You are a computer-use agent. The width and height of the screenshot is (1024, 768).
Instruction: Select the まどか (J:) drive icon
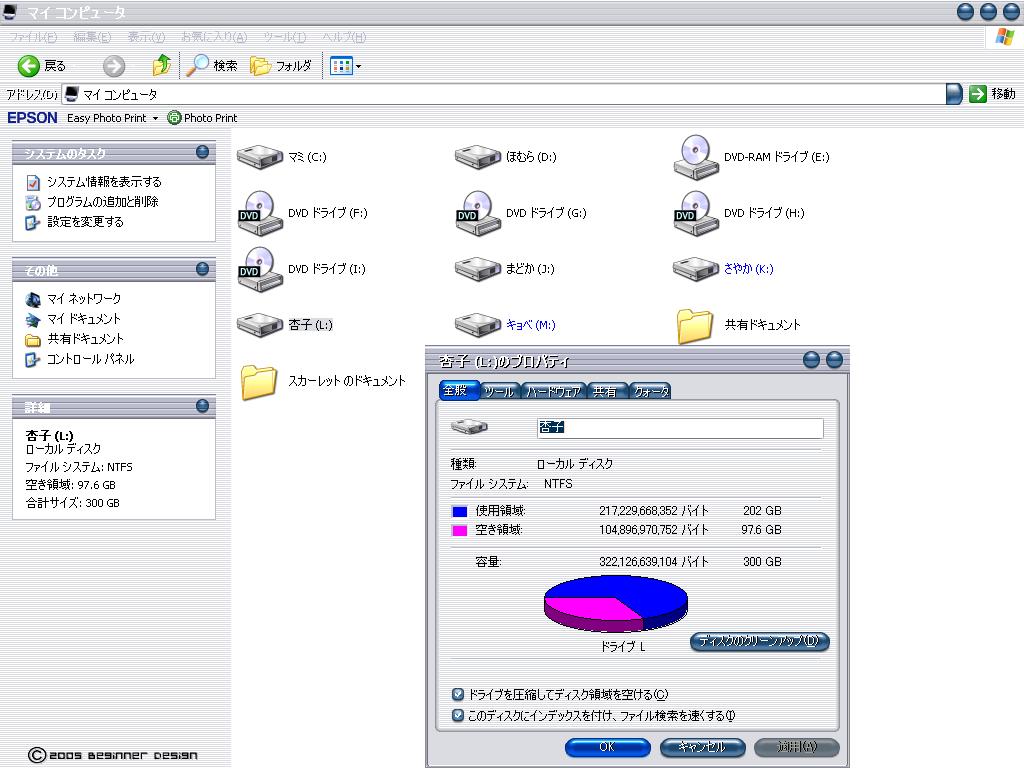point(478,269)
